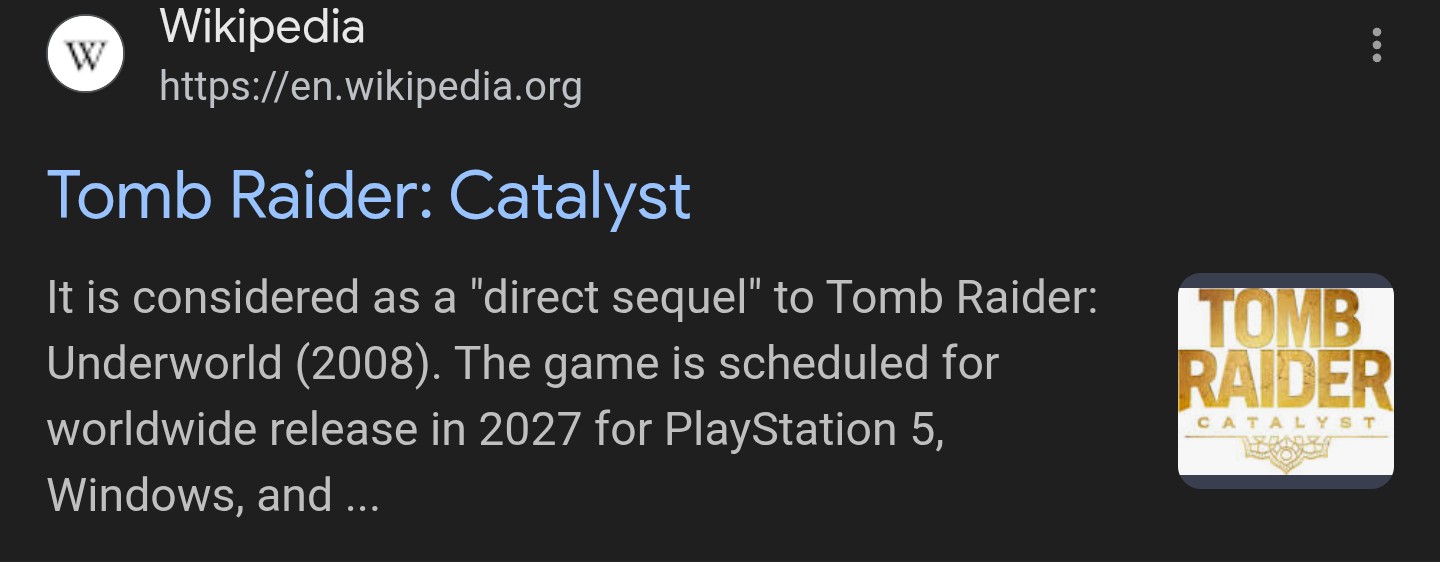The height and width of the screenshot is (562, 1440).
Task: Click the "direct sequel" phrase in the snippet
Action: coord(615,298)
